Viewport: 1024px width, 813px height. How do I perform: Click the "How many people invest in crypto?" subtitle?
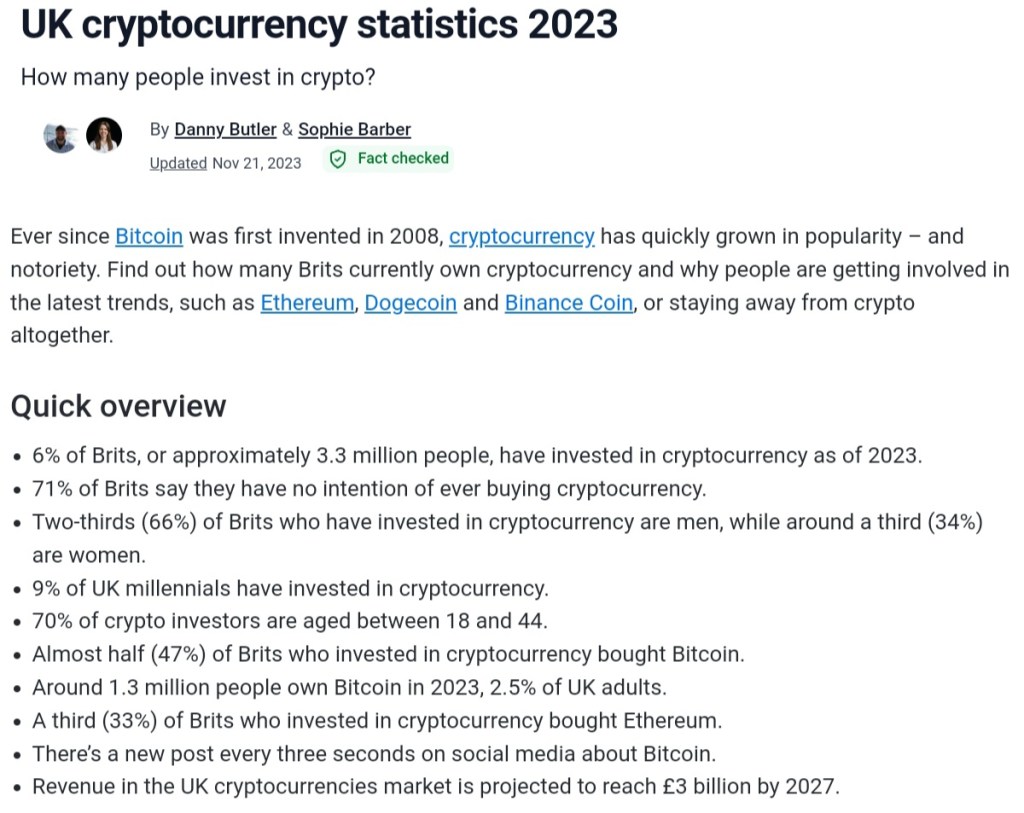click(198, 77)
